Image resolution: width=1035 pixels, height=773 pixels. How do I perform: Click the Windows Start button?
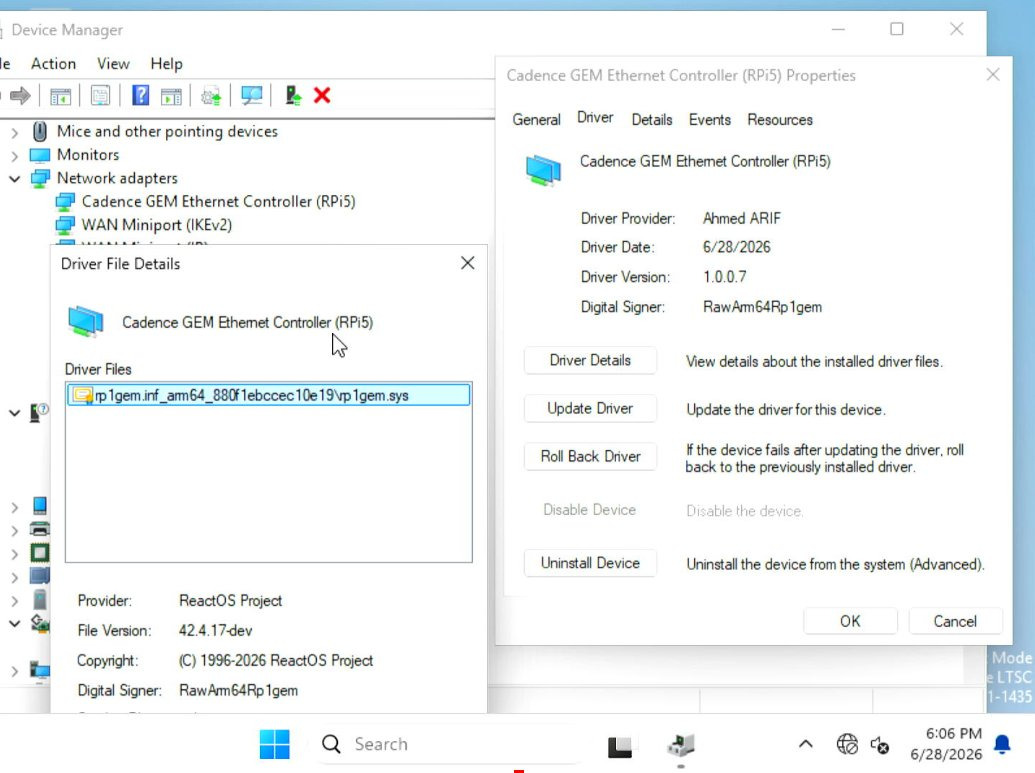click(275, 744)
